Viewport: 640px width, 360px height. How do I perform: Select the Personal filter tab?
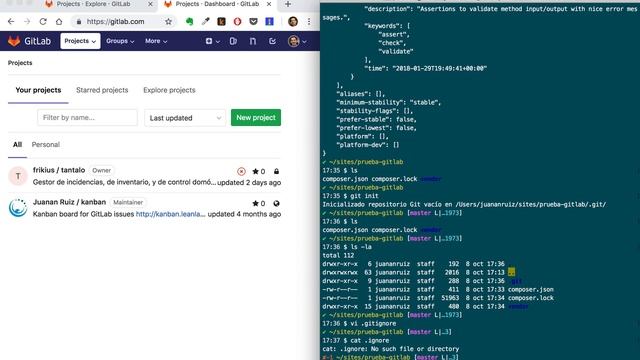(x=46, y=144)
